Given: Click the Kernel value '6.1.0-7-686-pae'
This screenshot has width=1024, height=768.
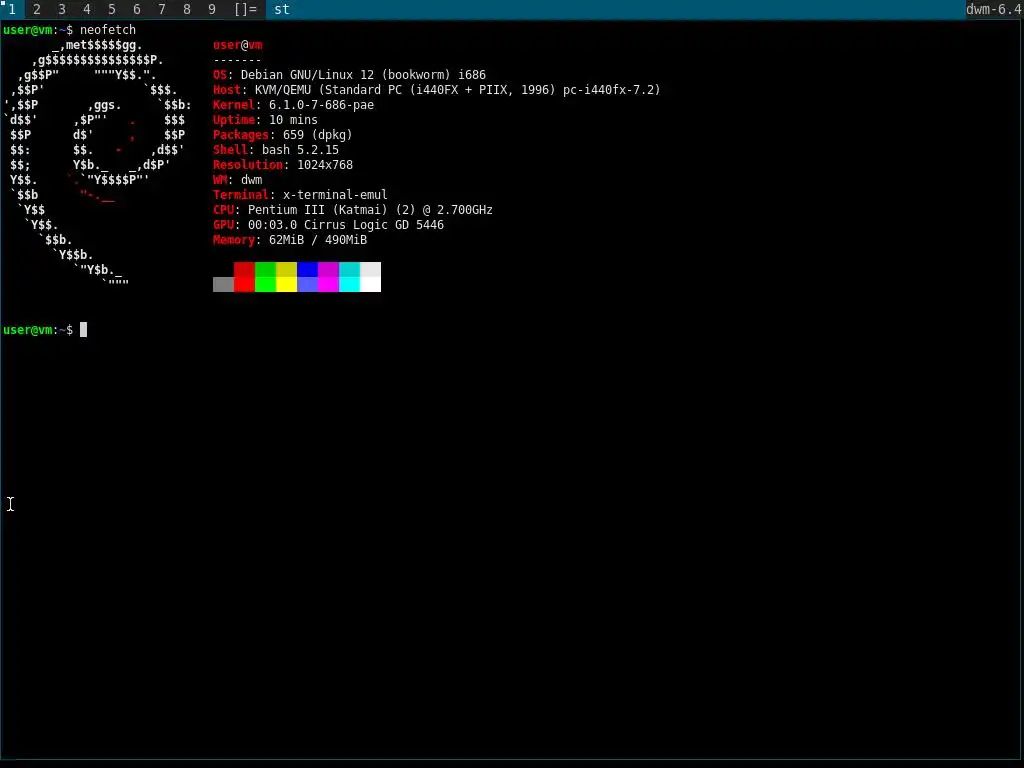Looking at the screenshot, I should pos(321,104).
